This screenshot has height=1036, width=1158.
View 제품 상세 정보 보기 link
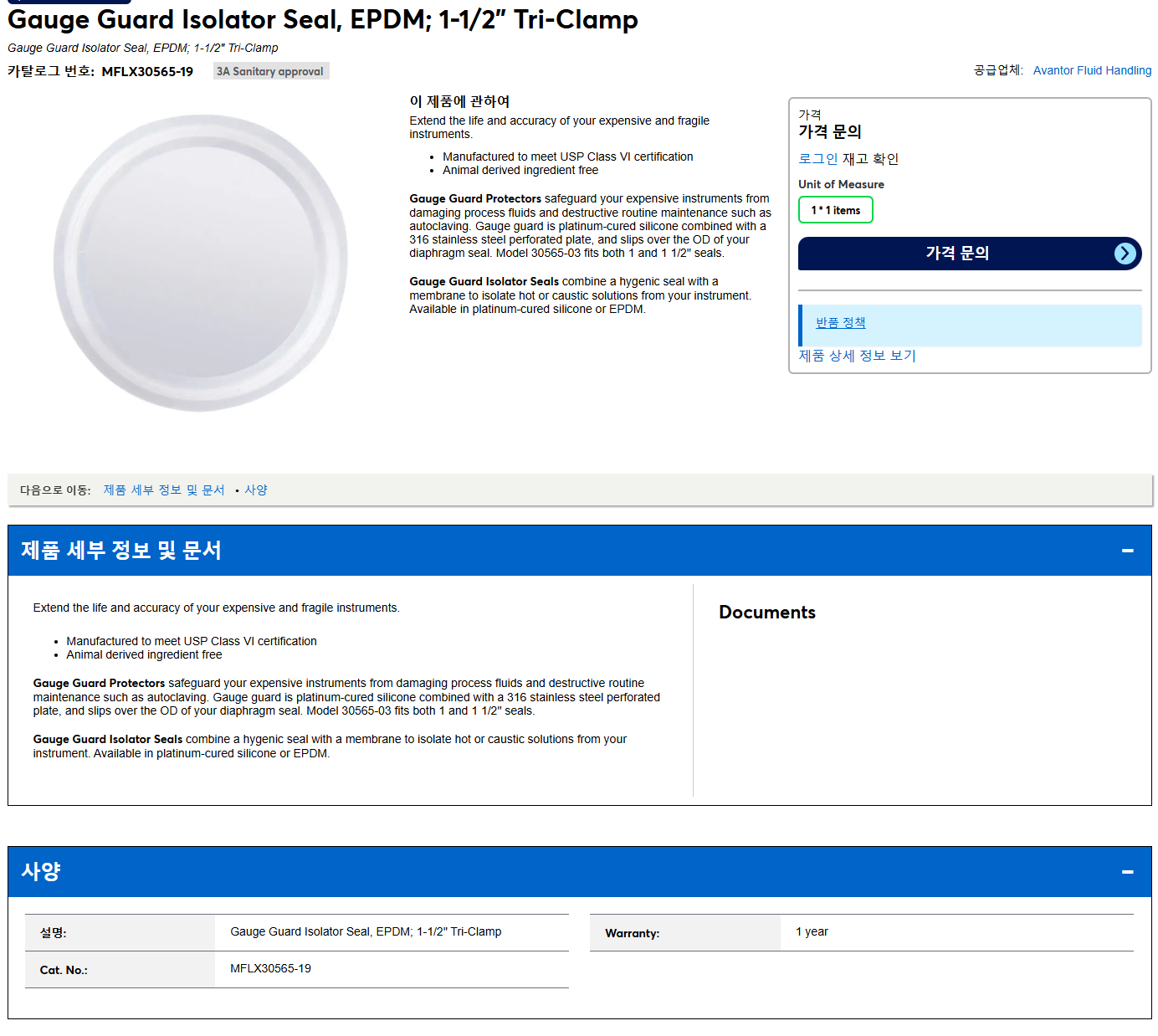[x=857, y=356]
